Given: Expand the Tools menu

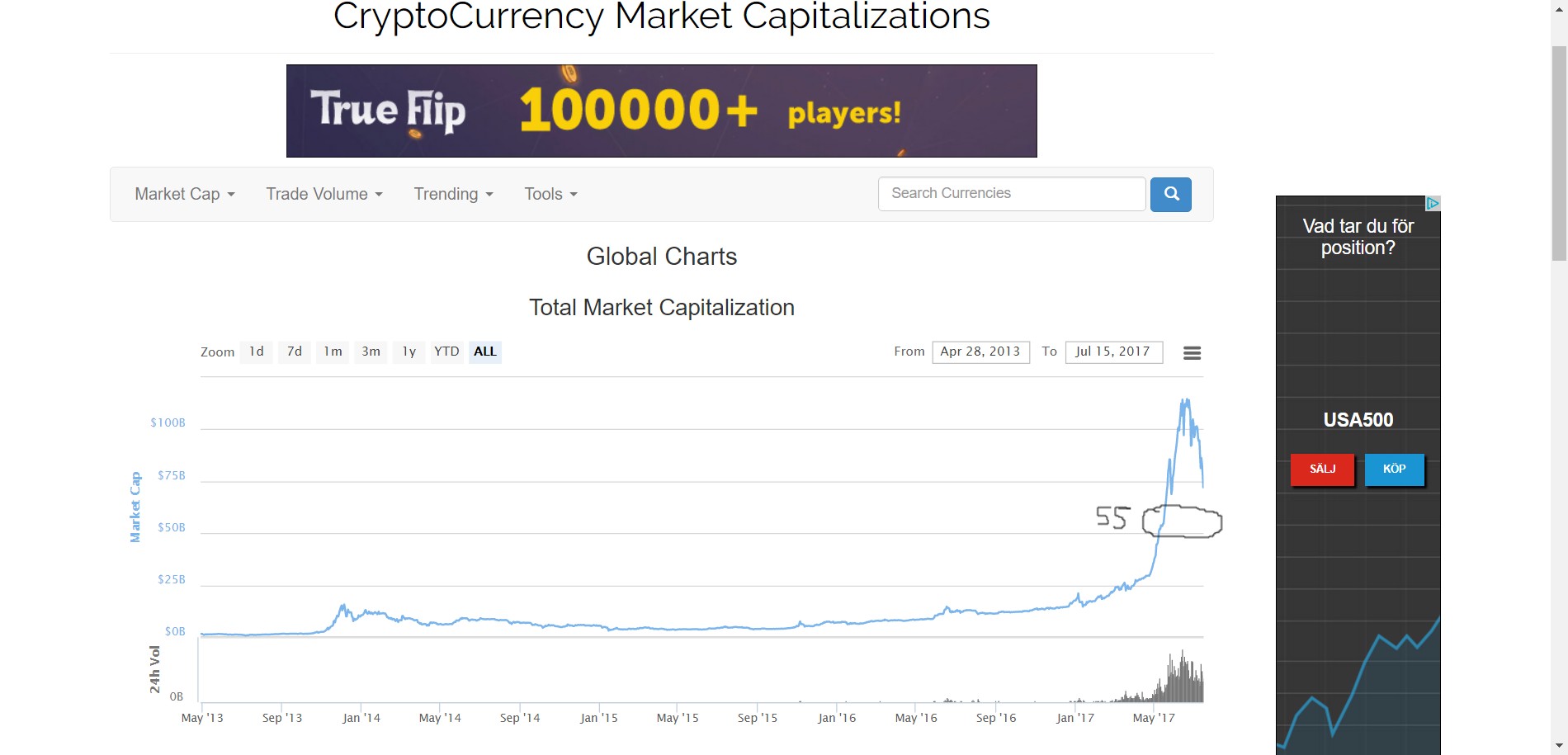Looking at the screenshot, I should point(550,194).
